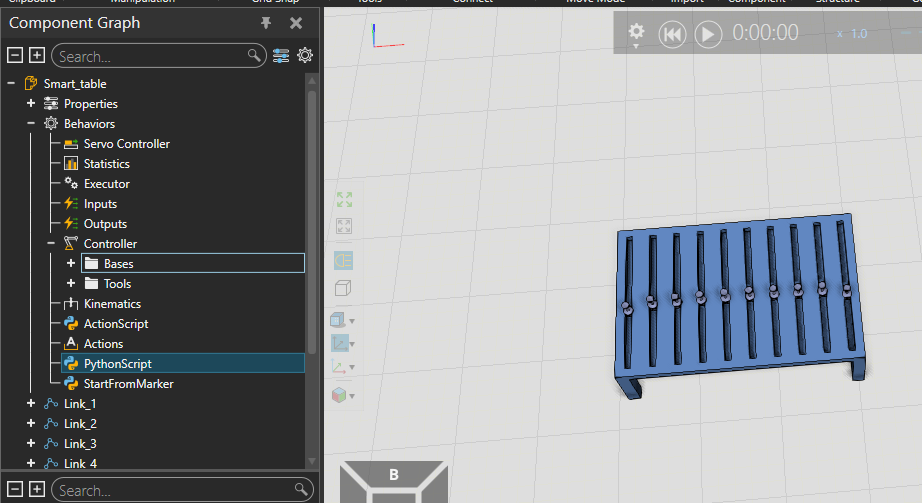The image size is (922, 503).
Task: Click the tree scrollbar down arrow
Action: [x=312, y=462]
